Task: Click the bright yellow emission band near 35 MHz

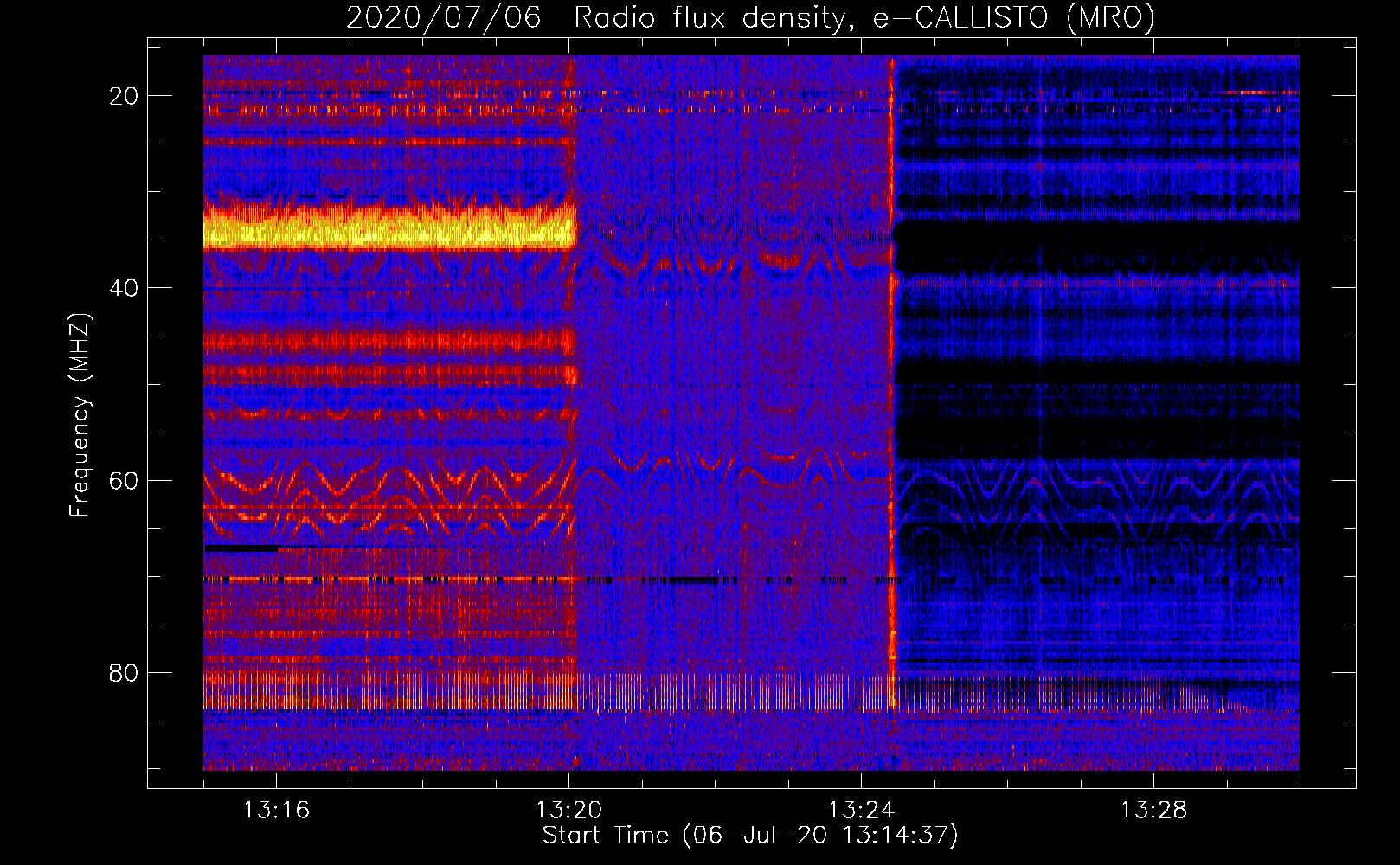Action: pos(389,228)
